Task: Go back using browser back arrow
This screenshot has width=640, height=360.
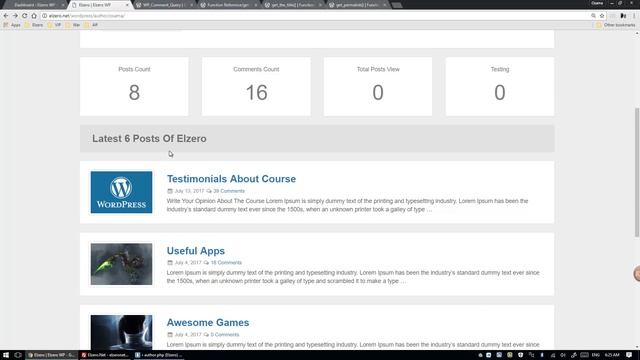Action: coord(6,16)
